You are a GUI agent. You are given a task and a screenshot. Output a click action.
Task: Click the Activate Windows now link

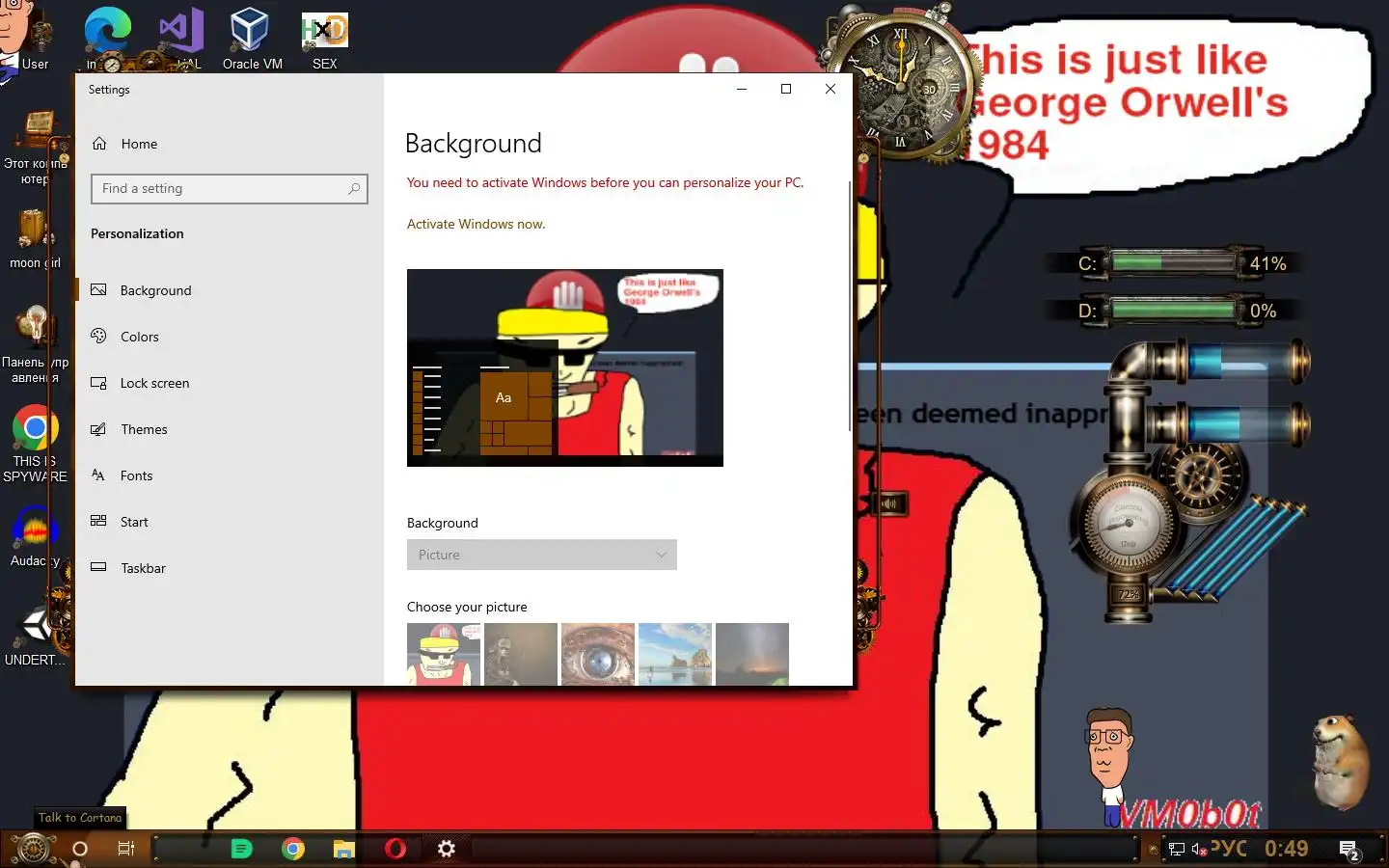click(476, 224)
